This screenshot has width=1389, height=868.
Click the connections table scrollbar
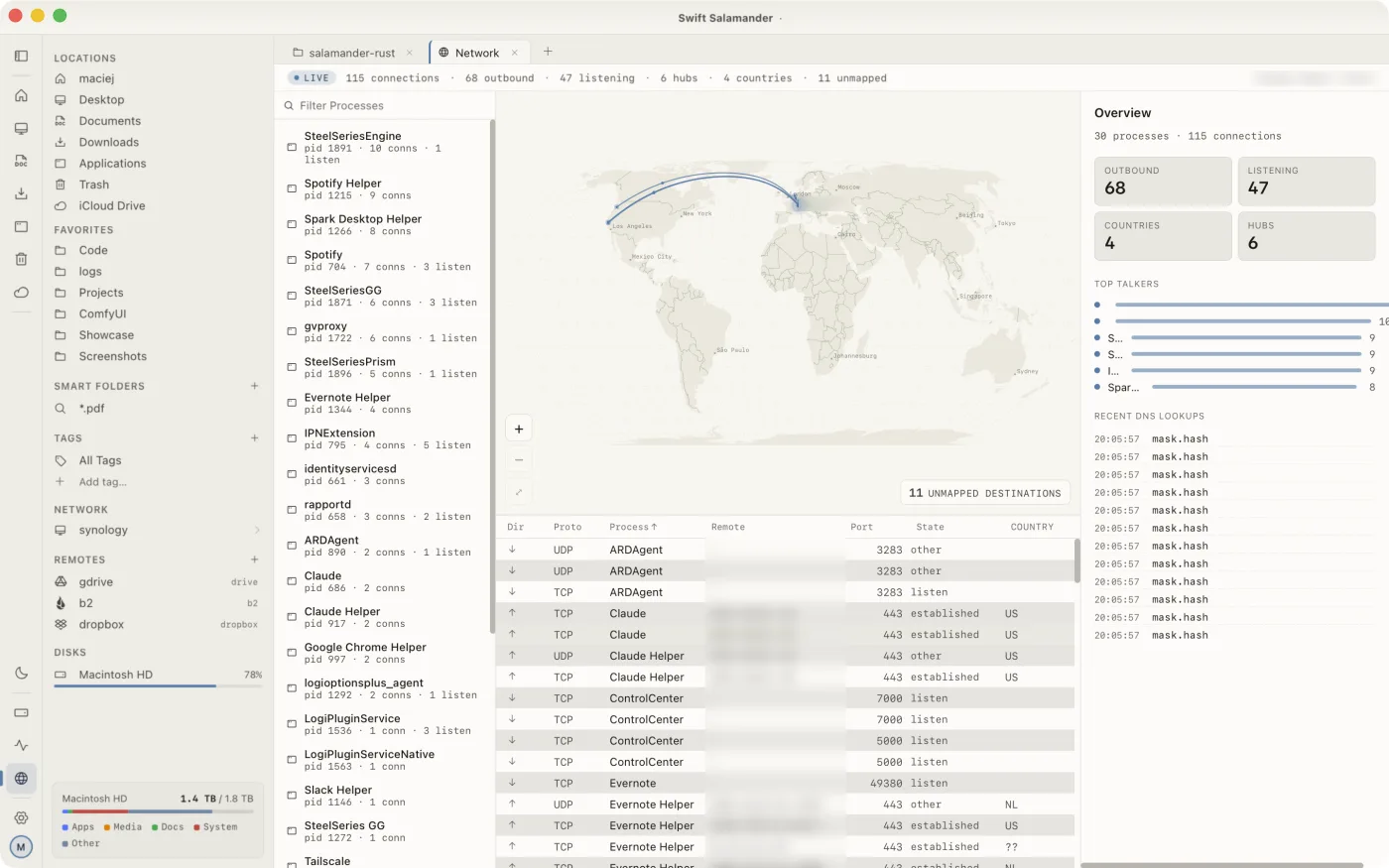point(1076,560)
